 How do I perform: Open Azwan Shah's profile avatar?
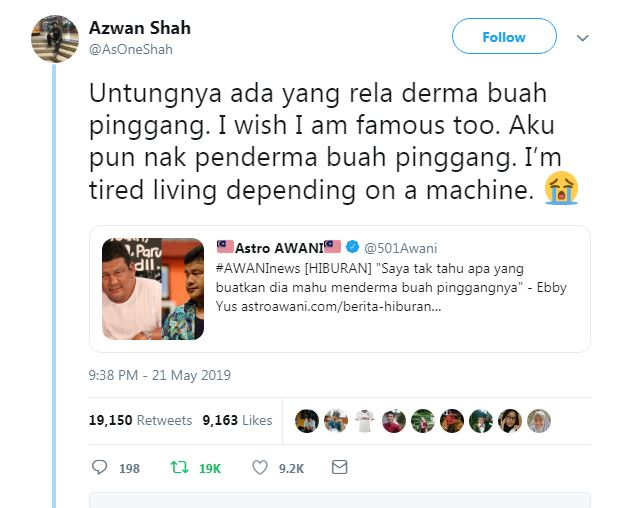pyautogui.click(x=55, y=39)
